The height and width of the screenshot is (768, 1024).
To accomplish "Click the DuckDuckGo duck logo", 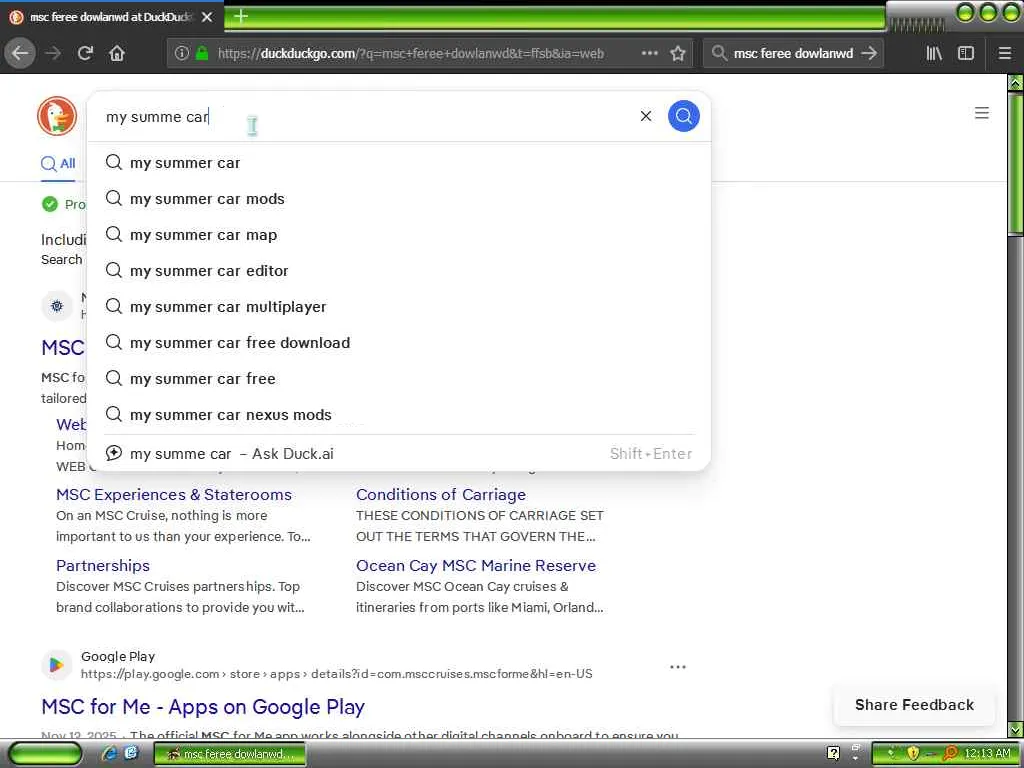I will (x=57, y=116).
